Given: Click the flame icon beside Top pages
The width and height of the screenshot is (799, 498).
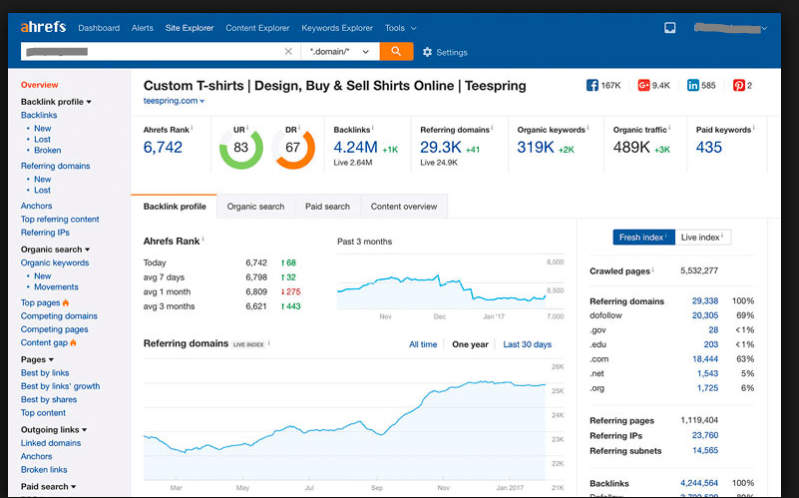Looking at the screenshot, I should coord(66,303).
